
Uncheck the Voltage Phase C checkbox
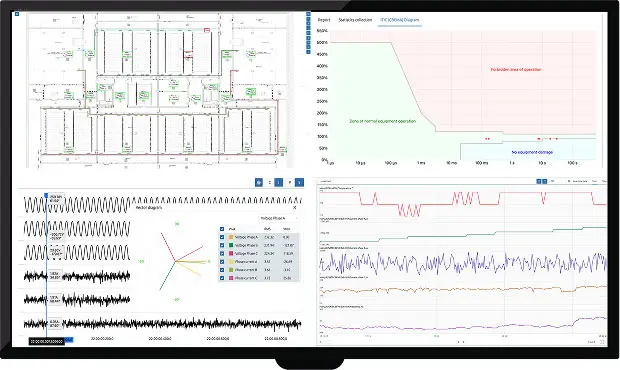tap(222, 254)
